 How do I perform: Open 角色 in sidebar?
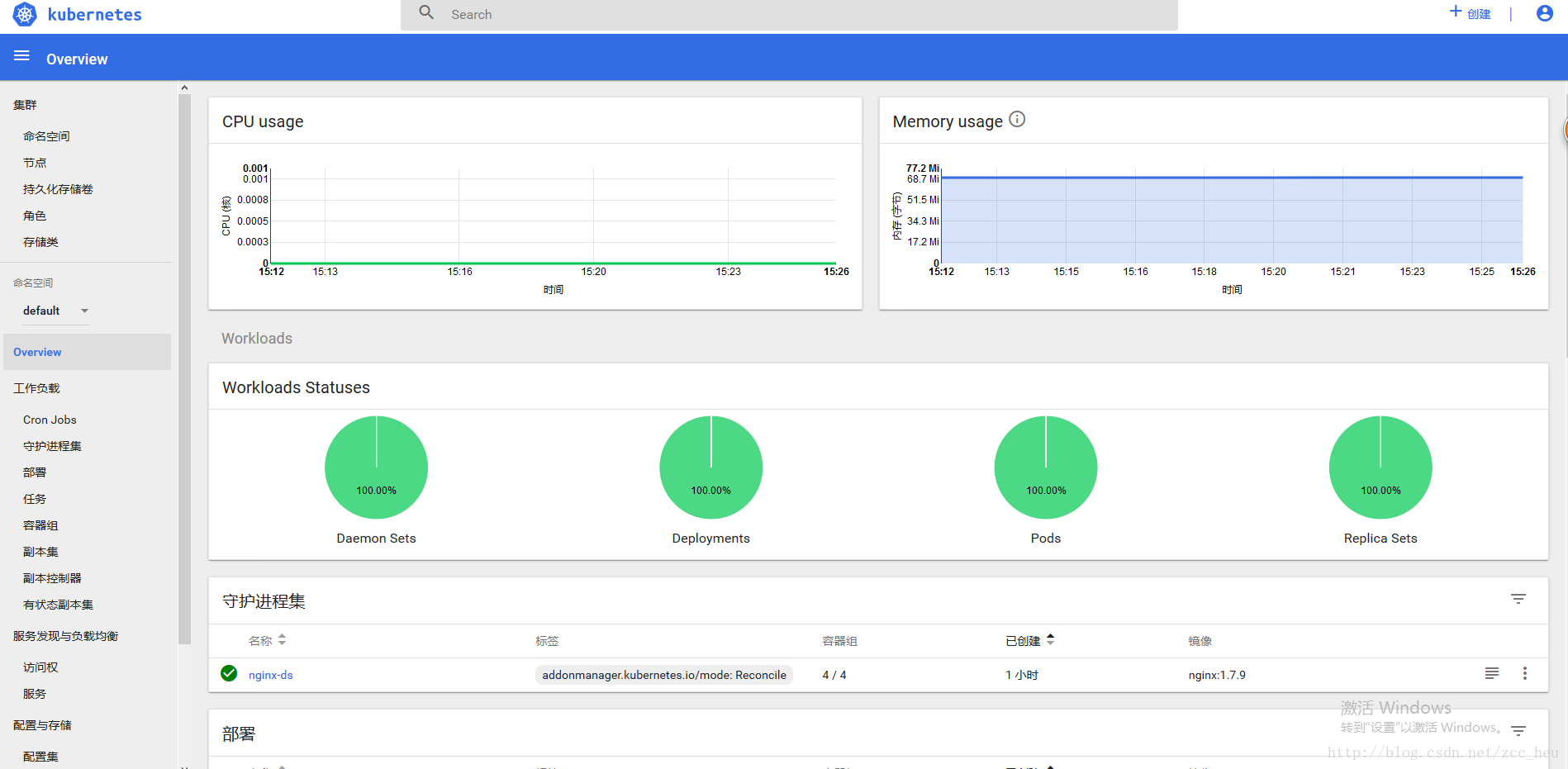(35, 216)
